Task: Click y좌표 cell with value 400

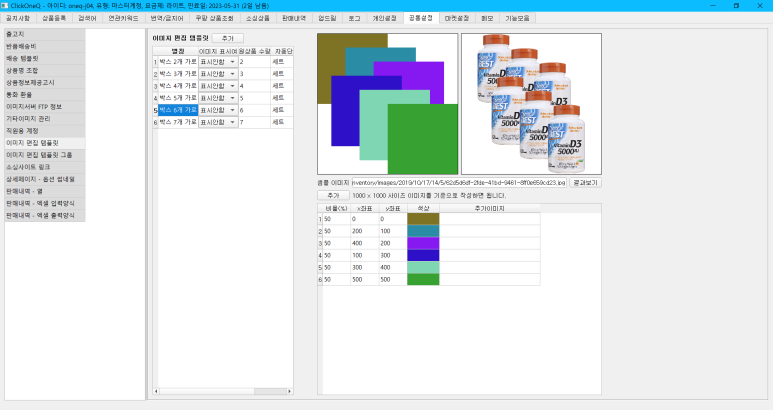Action: [393, 267]
